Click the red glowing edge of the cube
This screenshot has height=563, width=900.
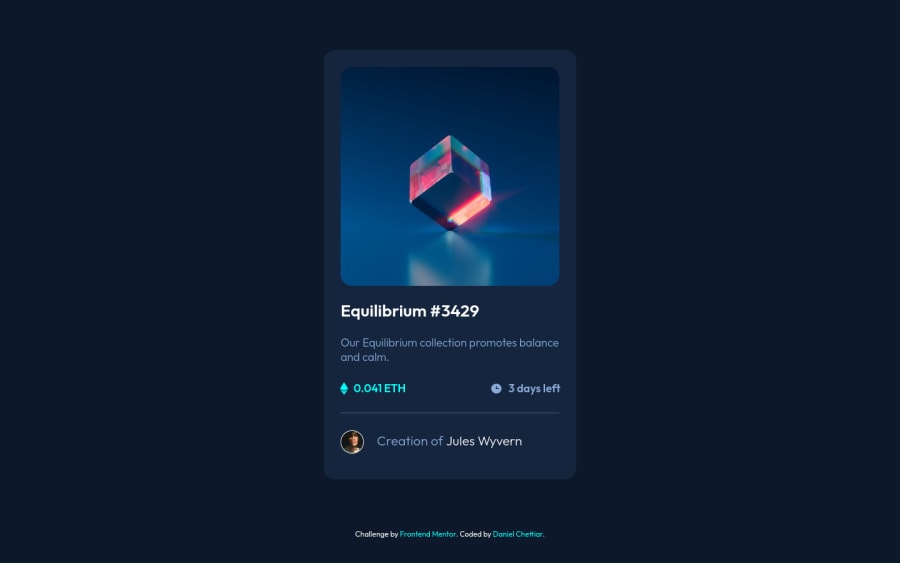click(469, 209)
